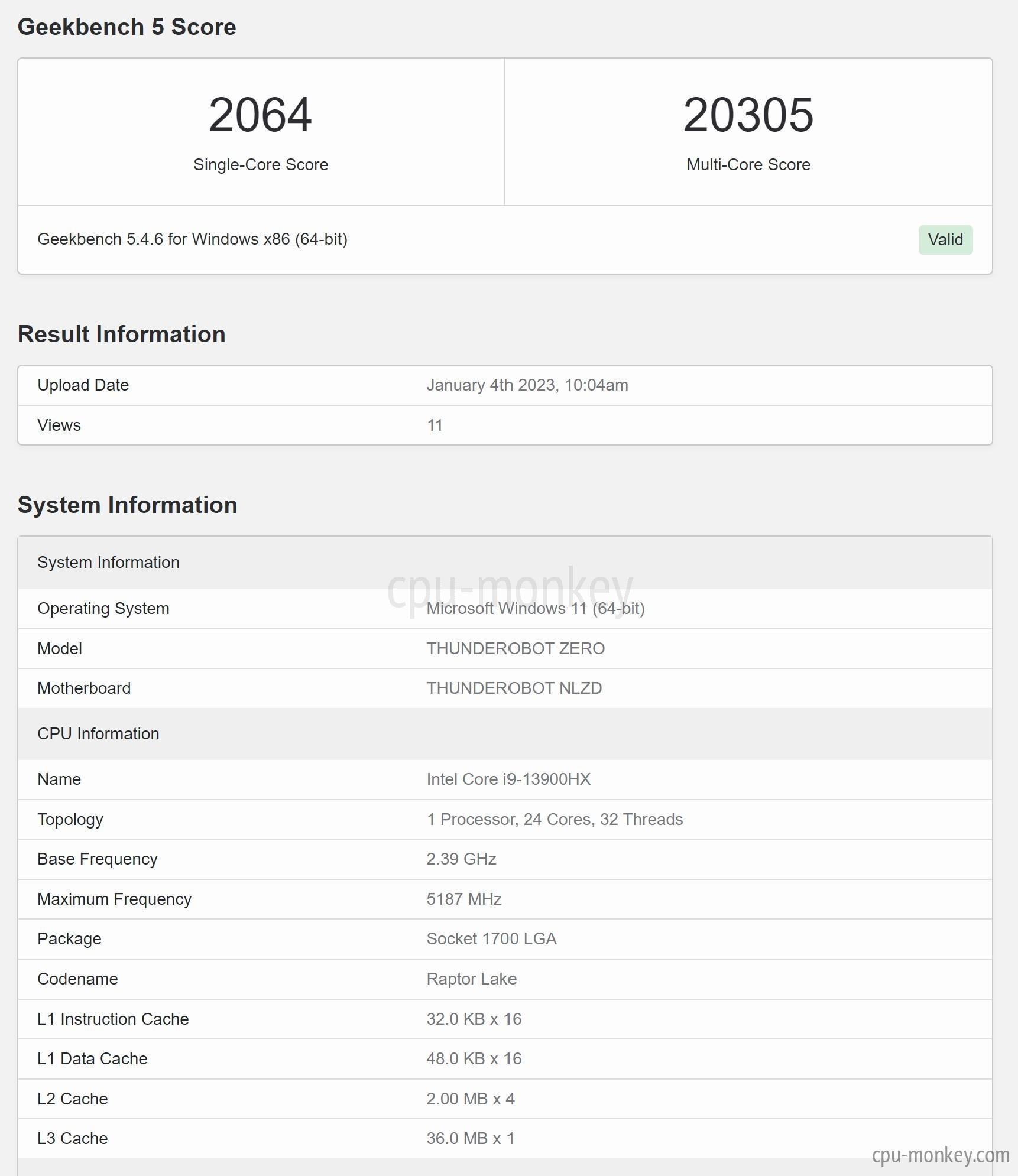Viewport: 1018px width, 1176px height.
Task: Select the 1 Processor, 24 Cores, 32 Threads value
Action: pos(555,820)
